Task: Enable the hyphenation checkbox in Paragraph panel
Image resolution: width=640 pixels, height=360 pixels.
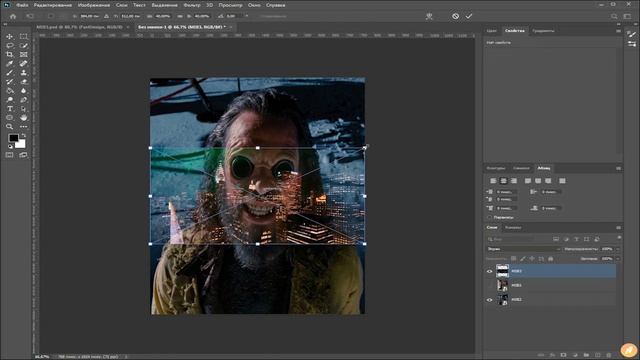Action: tap(490, 218)
